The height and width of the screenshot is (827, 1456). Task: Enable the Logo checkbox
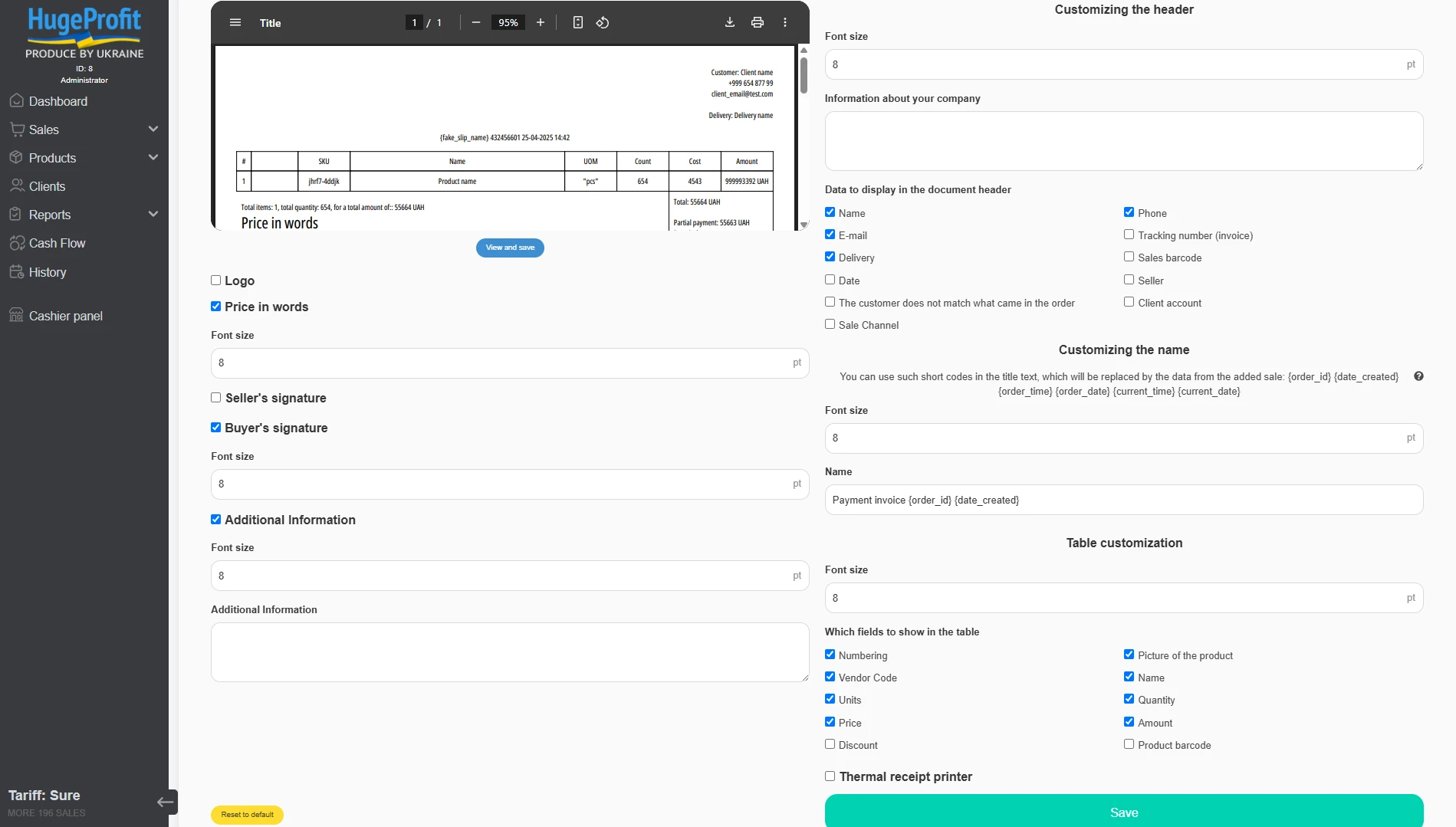tap(216, 281)
